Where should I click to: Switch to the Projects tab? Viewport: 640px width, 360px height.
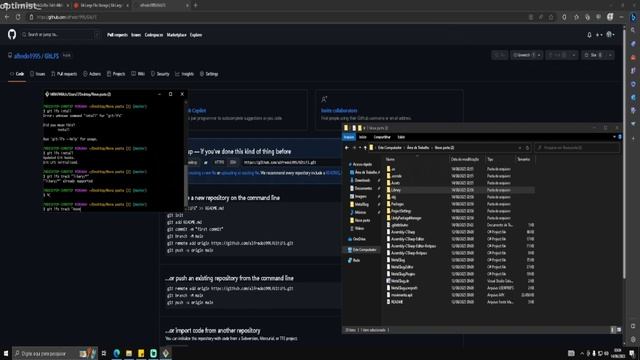tap(116, 74)
